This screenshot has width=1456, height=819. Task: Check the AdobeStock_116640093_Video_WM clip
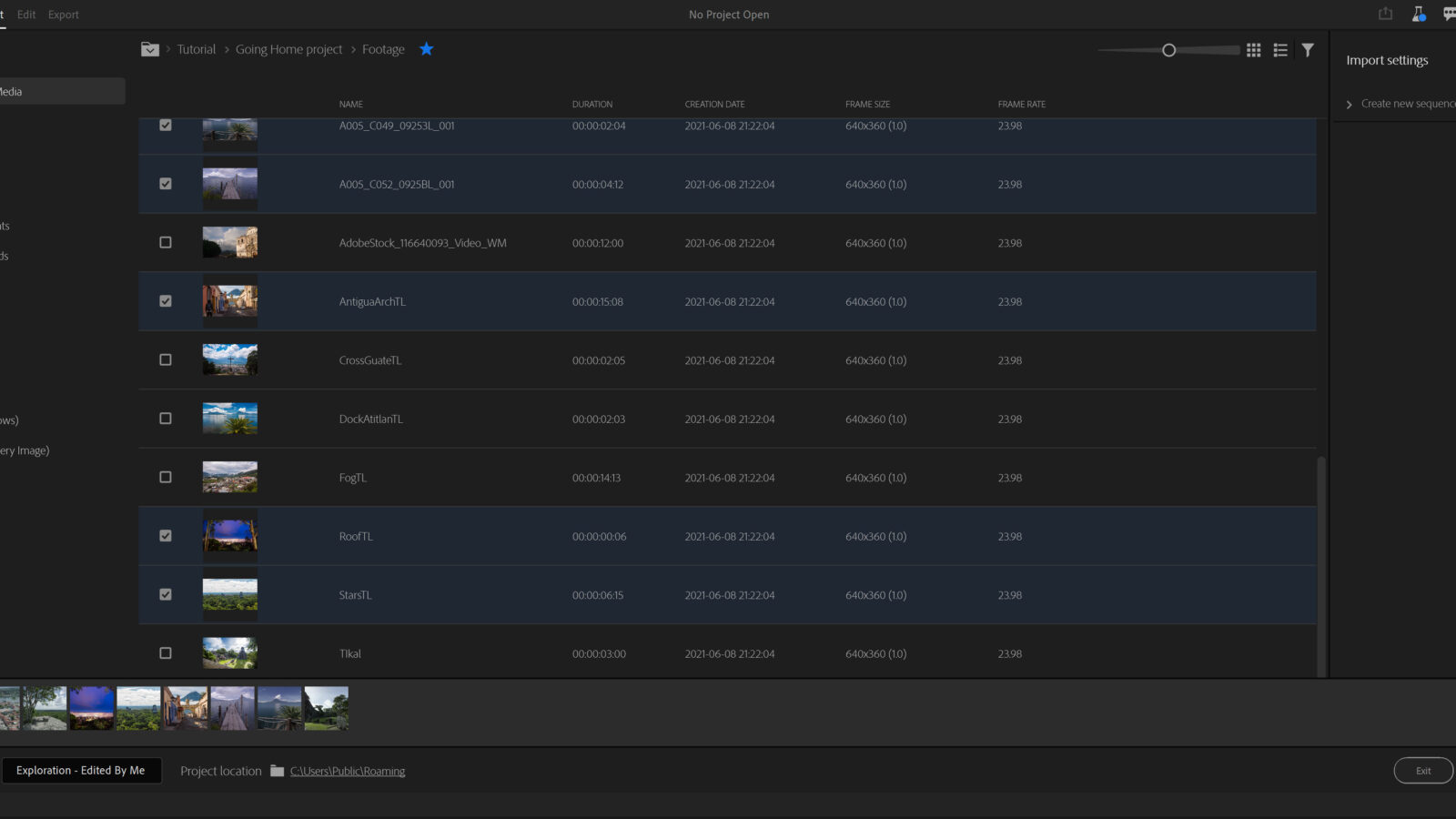[x=166, y=243]
